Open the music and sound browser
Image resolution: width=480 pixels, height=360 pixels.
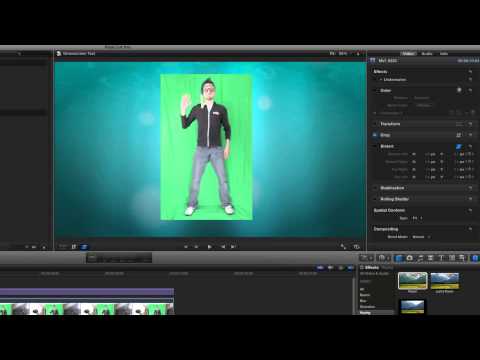(x=420, y=258)
